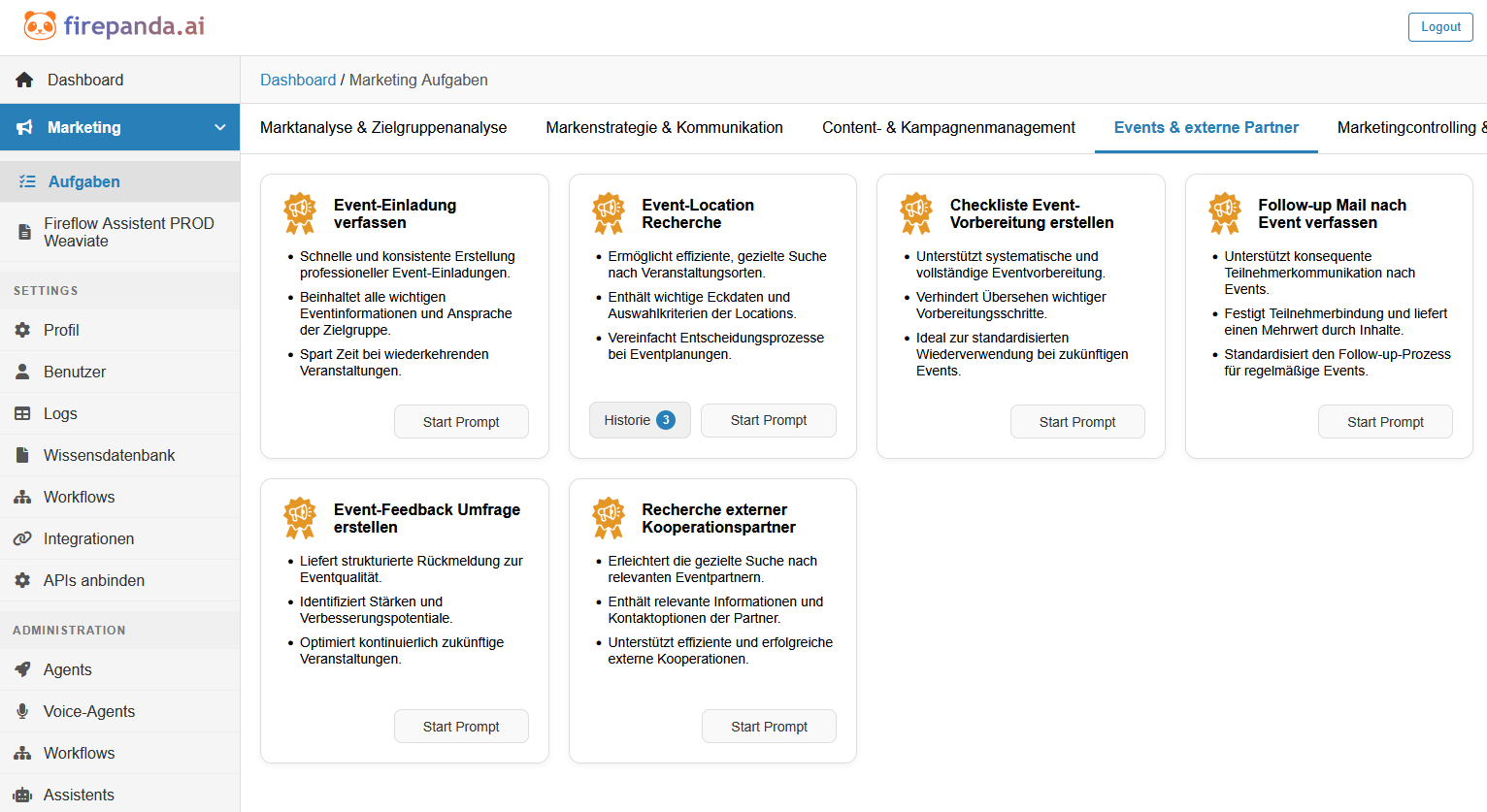Go to Dashboard via breadcrumb link
The width and height of the screenshot is (1487, 812).
[x=298, y=80]
